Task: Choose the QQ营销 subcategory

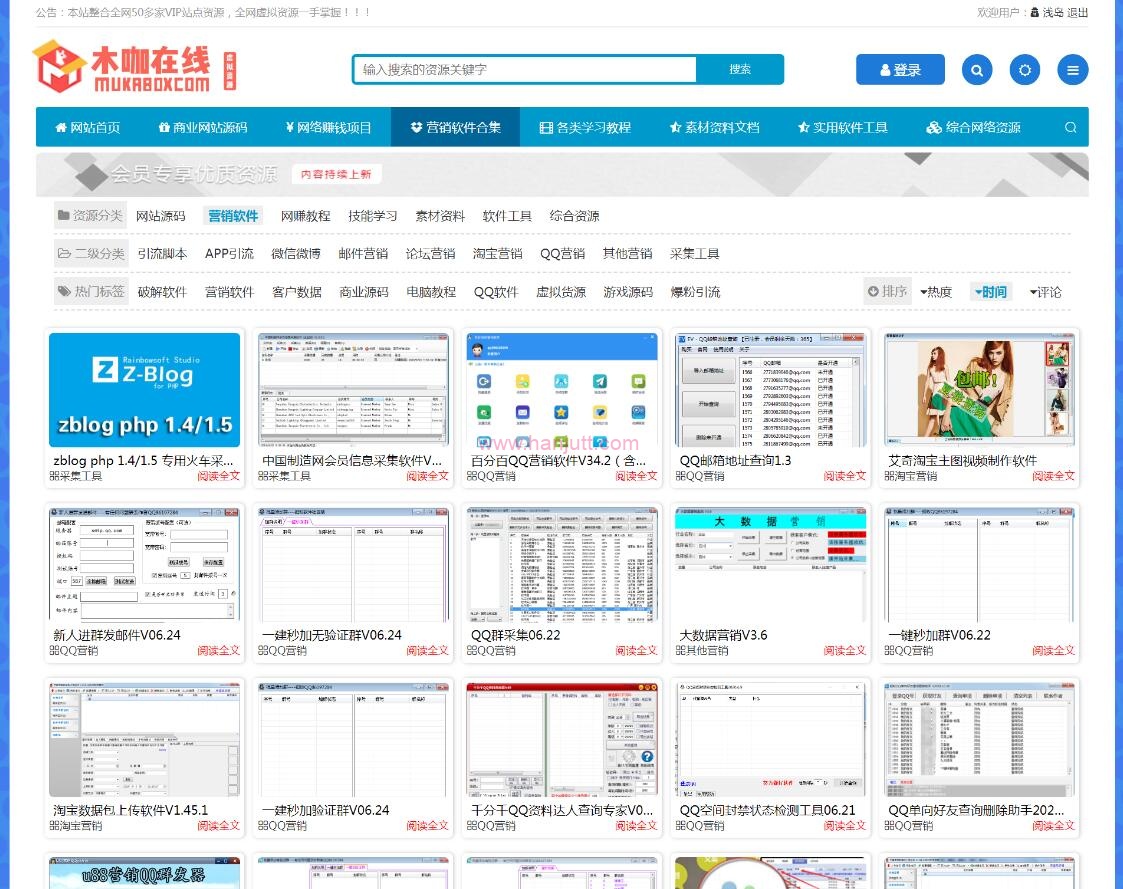Action: pos(562,254)
